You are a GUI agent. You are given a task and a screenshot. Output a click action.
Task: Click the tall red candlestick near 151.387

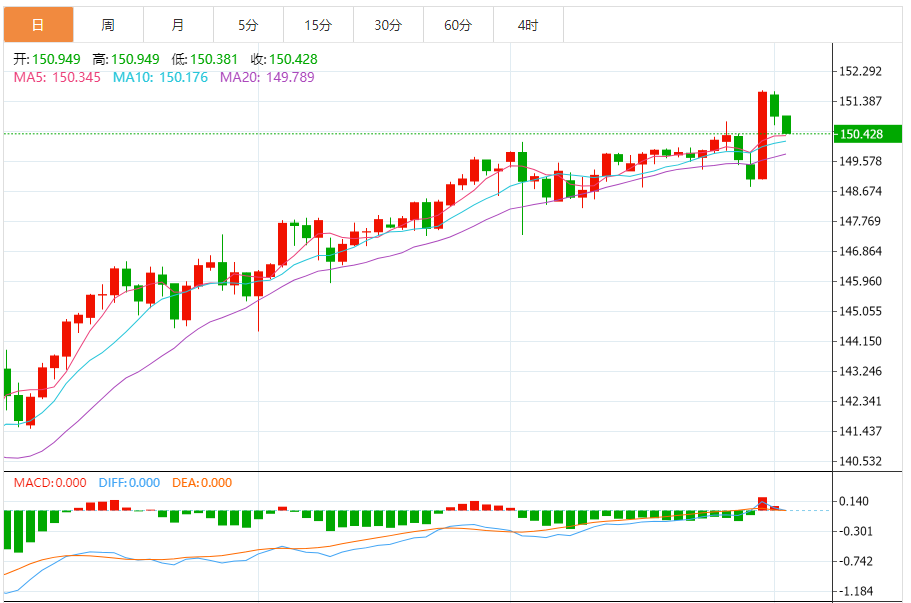click(x=762, y=135)
